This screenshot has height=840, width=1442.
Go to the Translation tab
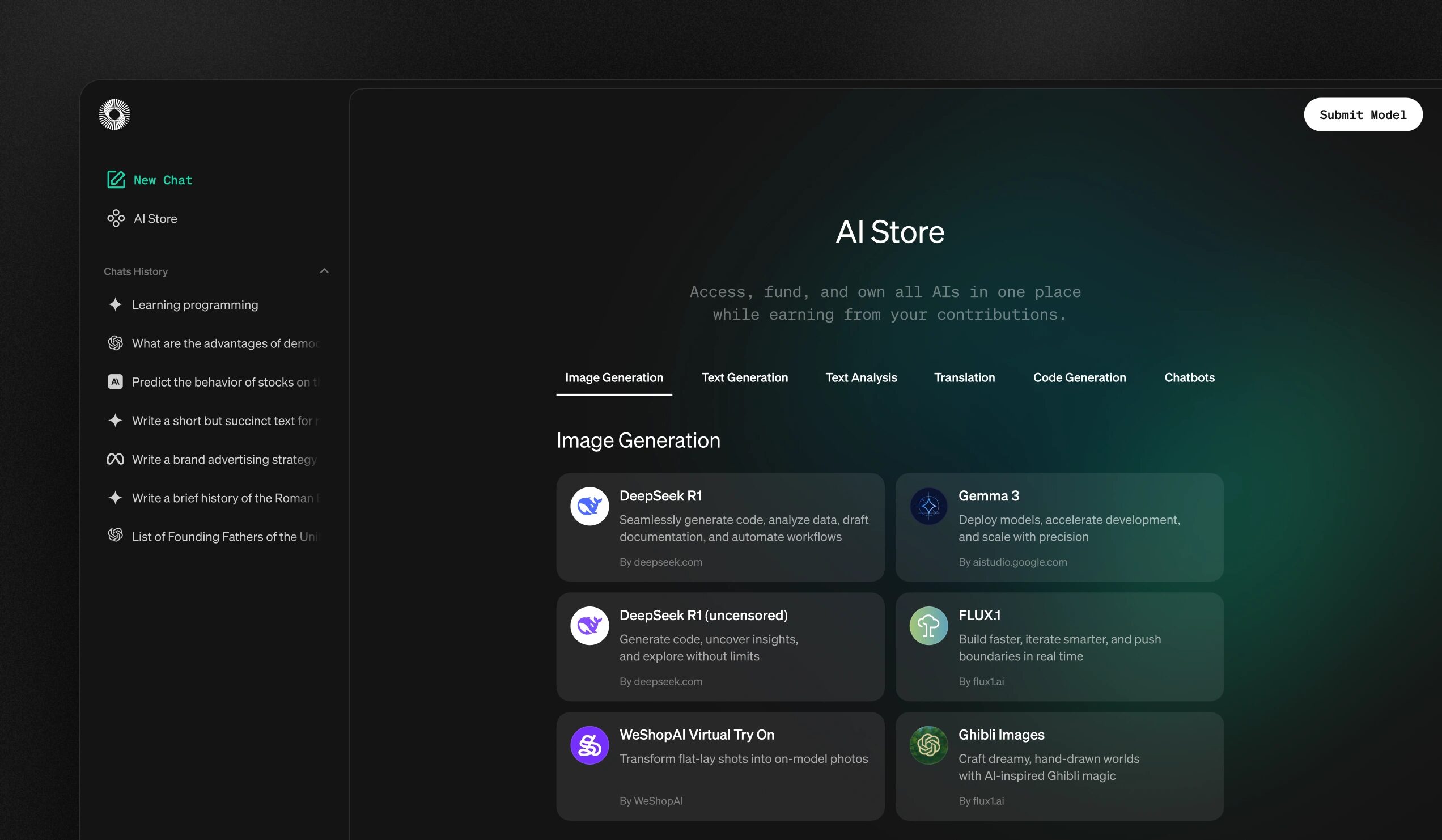pos(964,377)
